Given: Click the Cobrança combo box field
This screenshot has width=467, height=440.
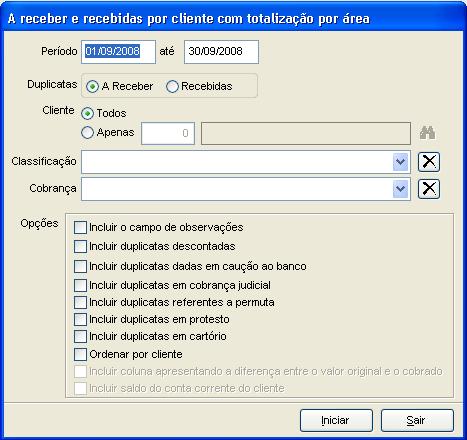Looking at the screenshot, I should [246, 189].
